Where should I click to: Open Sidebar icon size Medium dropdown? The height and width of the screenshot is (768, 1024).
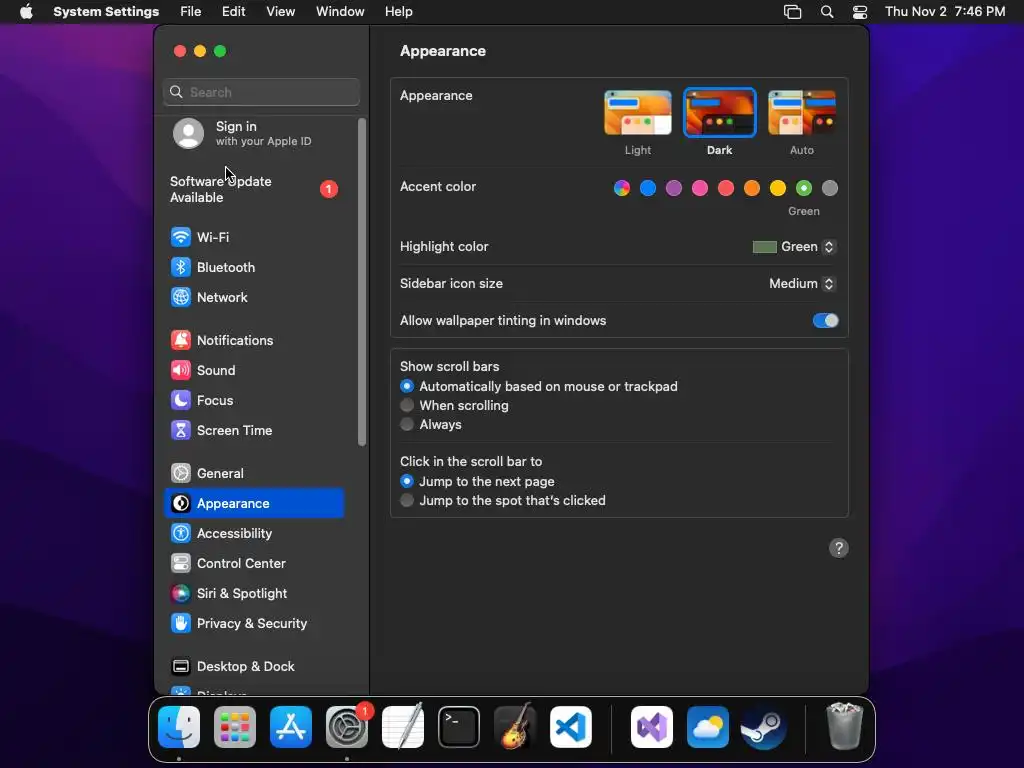[803, 283]
